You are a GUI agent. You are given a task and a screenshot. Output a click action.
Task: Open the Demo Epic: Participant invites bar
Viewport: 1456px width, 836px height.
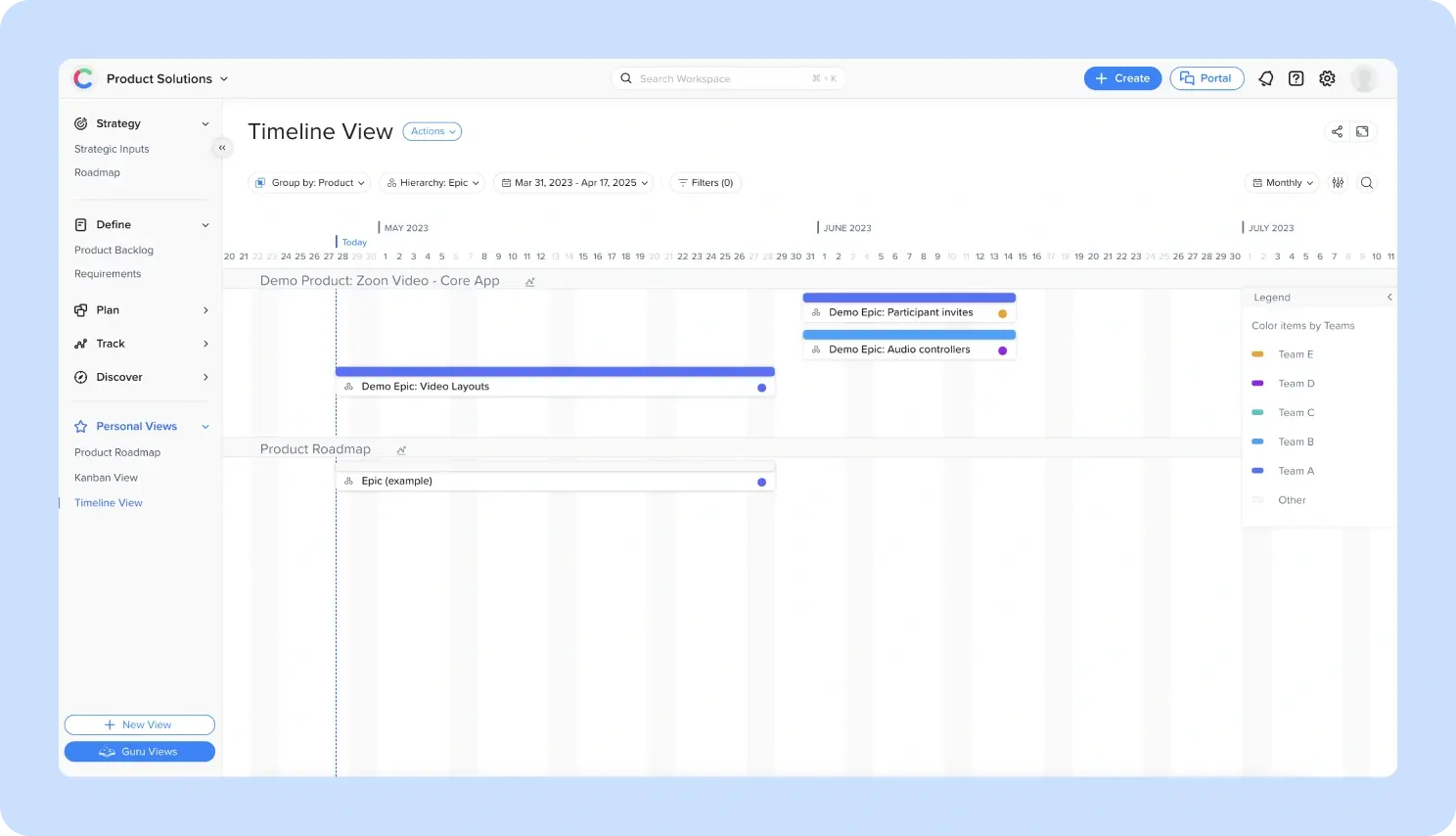[909, 307]
